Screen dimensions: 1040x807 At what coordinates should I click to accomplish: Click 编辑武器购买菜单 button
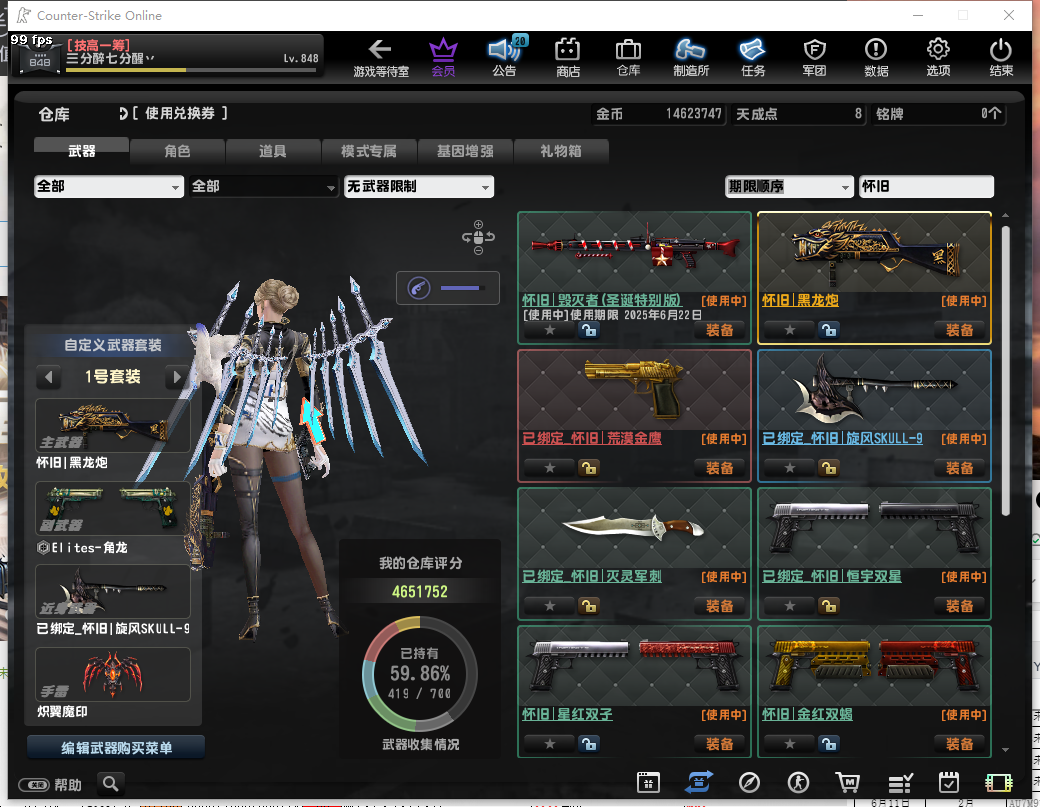point(116,747)
